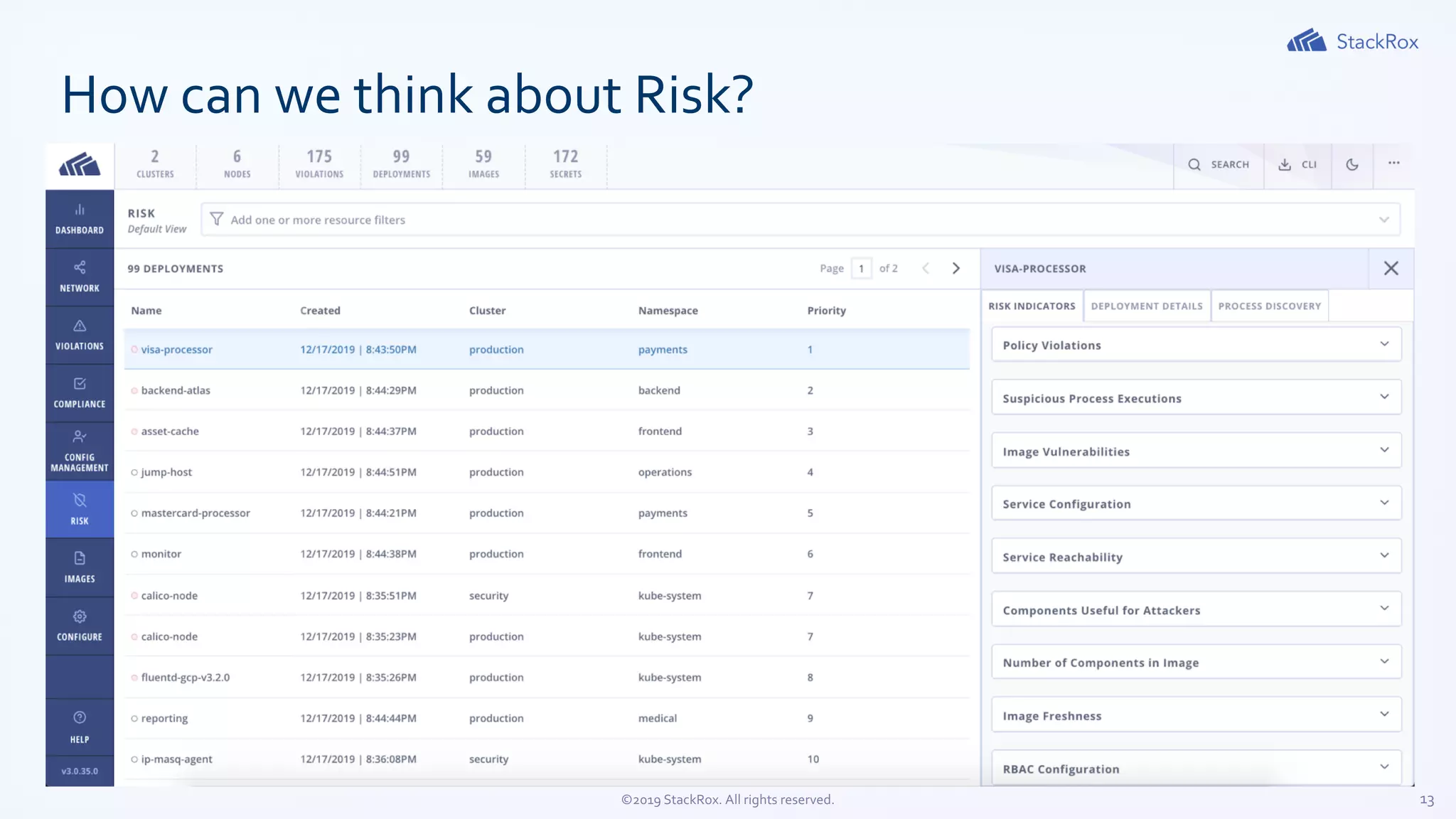Expand Components Useful for Attackers section

click(x=1197, y=609)
